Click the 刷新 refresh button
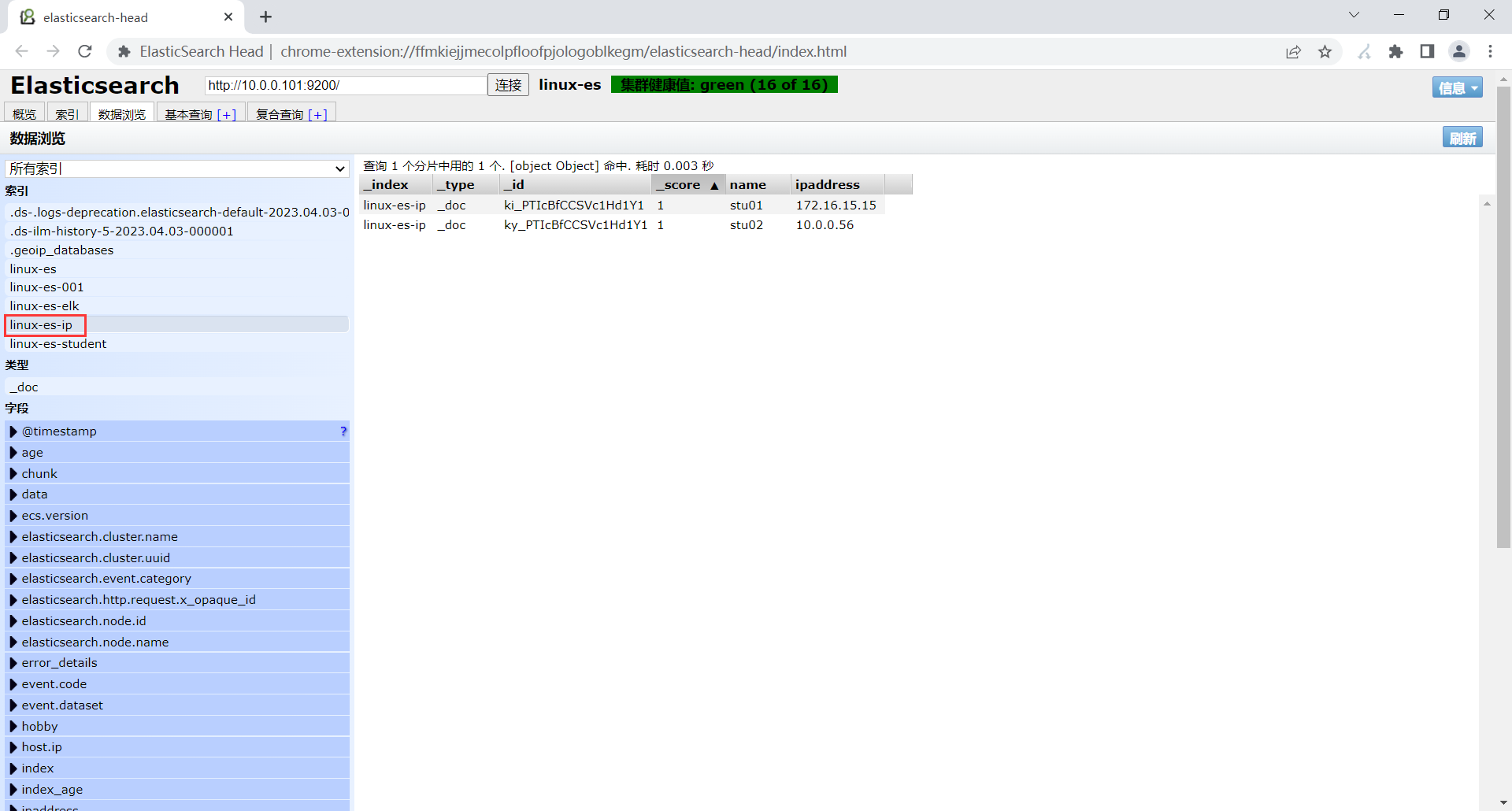Screen dimensions: 1512x811 point(1462,138)
